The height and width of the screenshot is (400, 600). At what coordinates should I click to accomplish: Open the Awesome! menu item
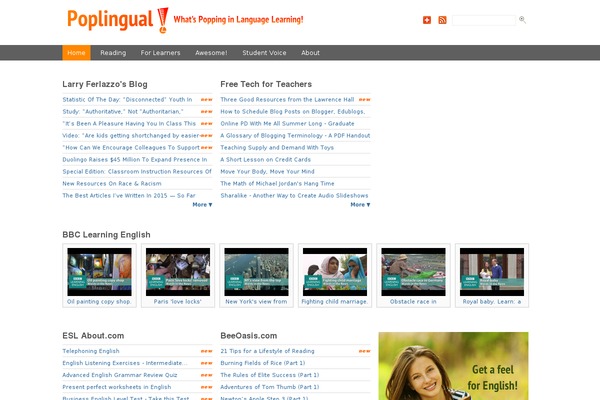[x=211, y=53]
